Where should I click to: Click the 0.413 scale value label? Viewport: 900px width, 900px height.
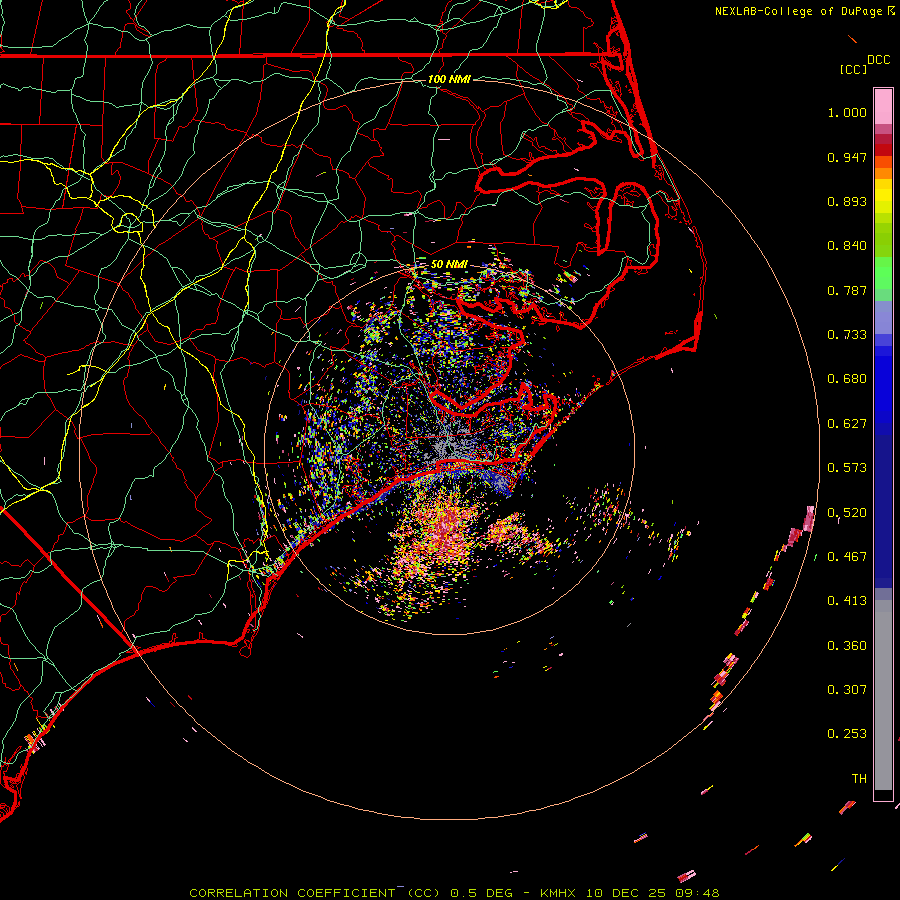click(x=846, y=601)
